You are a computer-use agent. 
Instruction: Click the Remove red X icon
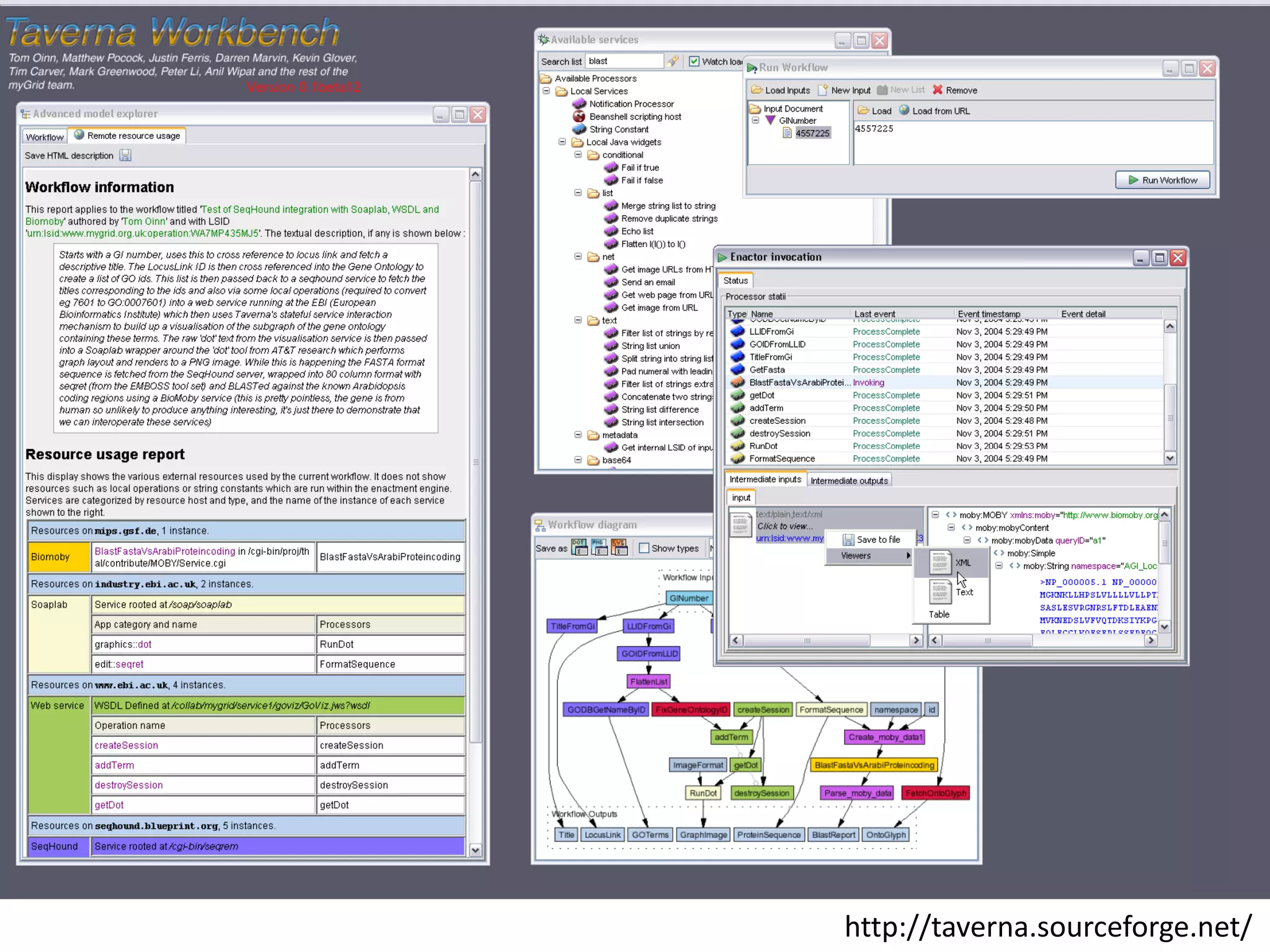[937, 90]
